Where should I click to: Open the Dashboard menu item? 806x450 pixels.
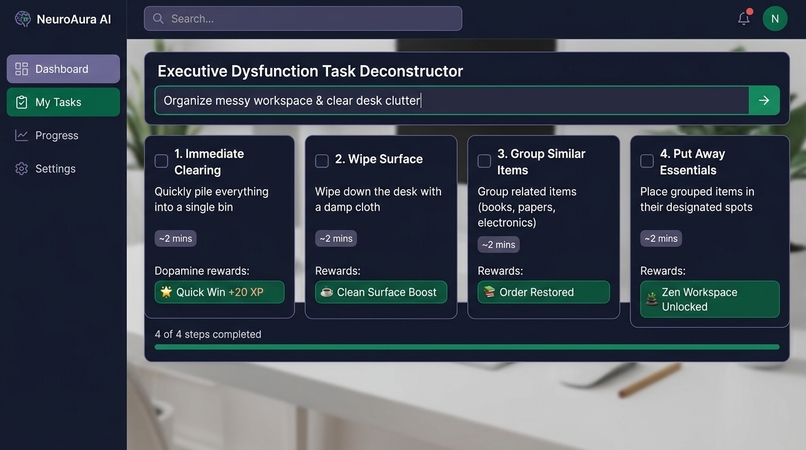(x=63, y=69)
